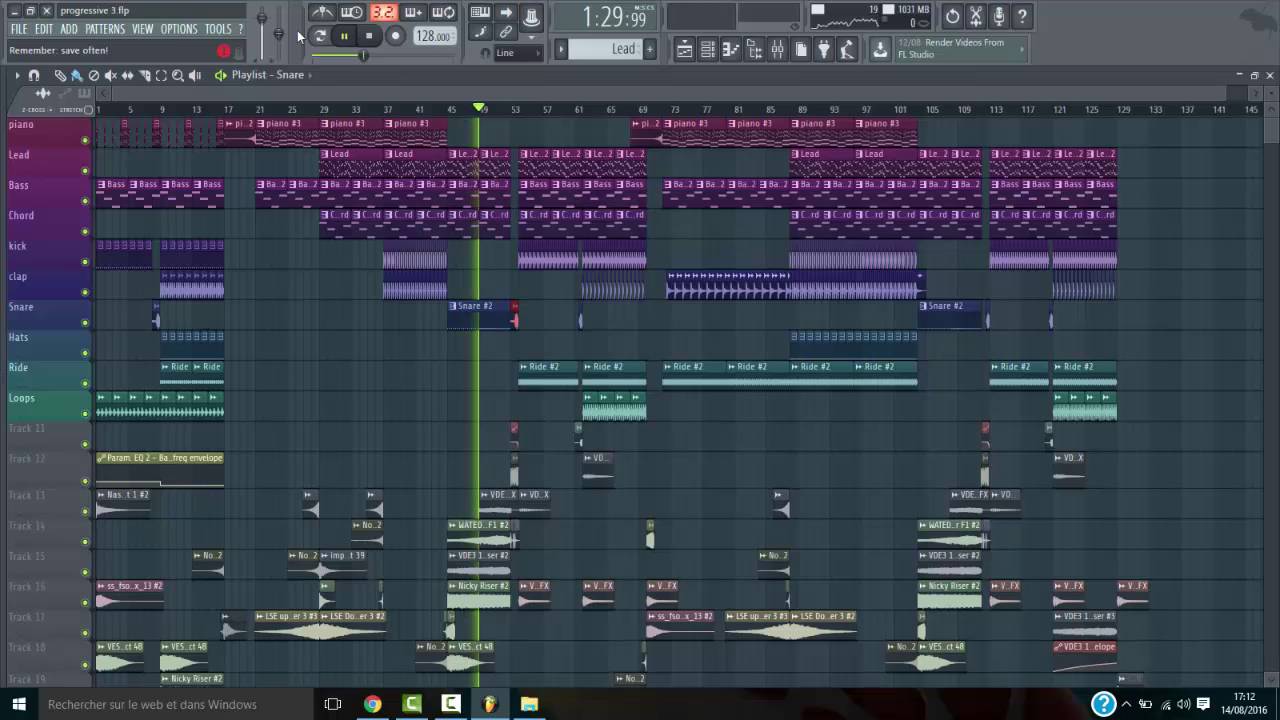Click the step edit brush icon
The height and width of the screenshot is (720, 1280).
480,33
